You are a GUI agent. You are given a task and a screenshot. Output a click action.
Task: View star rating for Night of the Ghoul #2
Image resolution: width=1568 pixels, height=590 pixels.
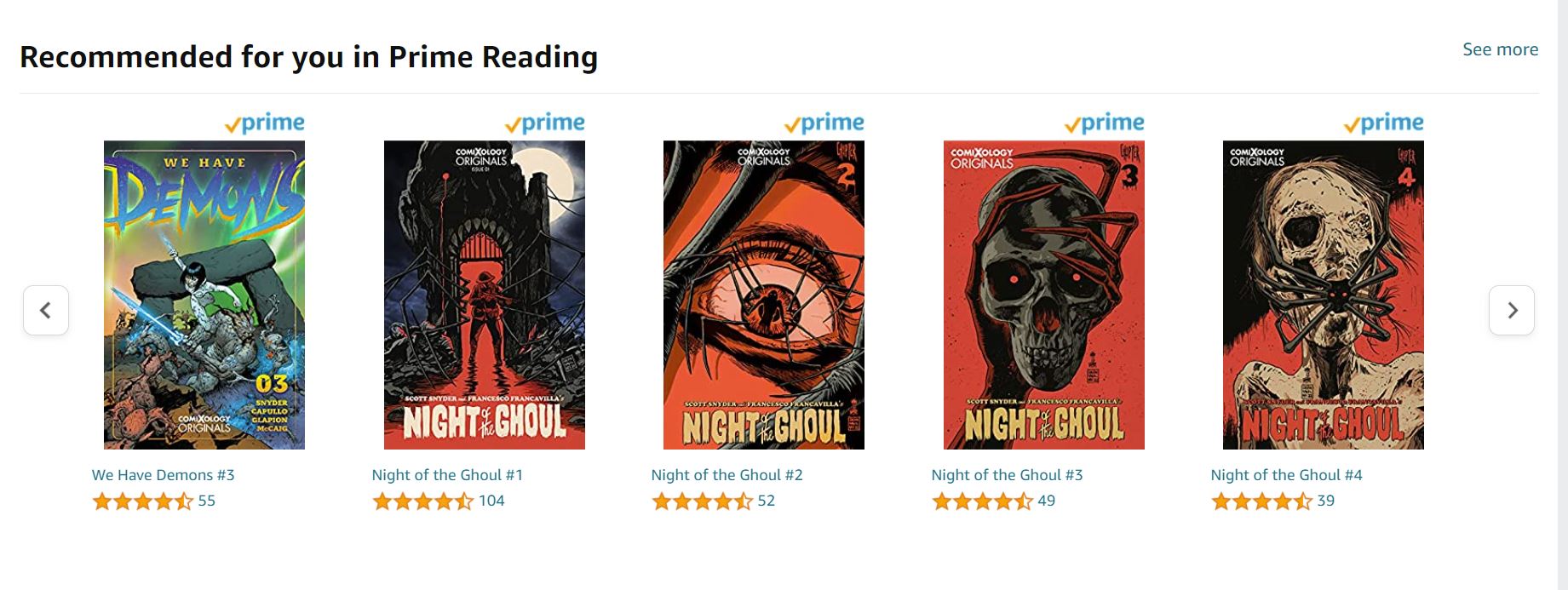702,501
